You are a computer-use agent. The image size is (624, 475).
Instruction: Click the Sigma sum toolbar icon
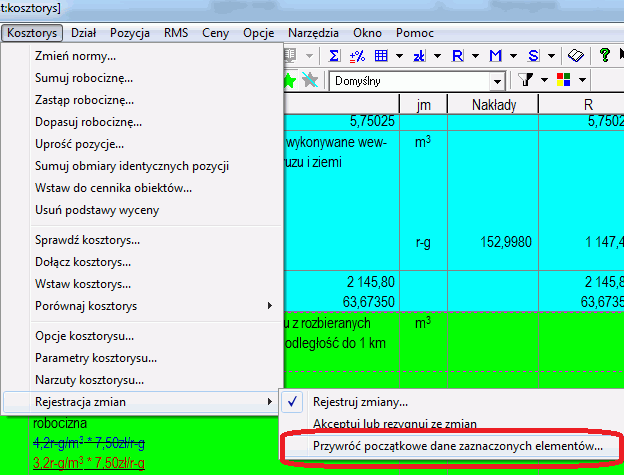333,56
